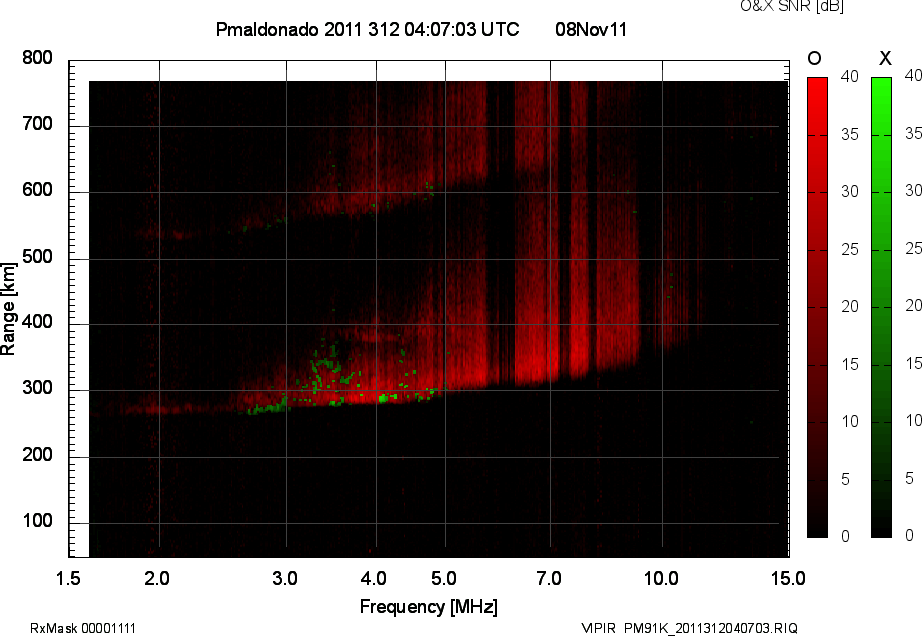
Task: Click the range axis label '400'
Action: (38, 322)
